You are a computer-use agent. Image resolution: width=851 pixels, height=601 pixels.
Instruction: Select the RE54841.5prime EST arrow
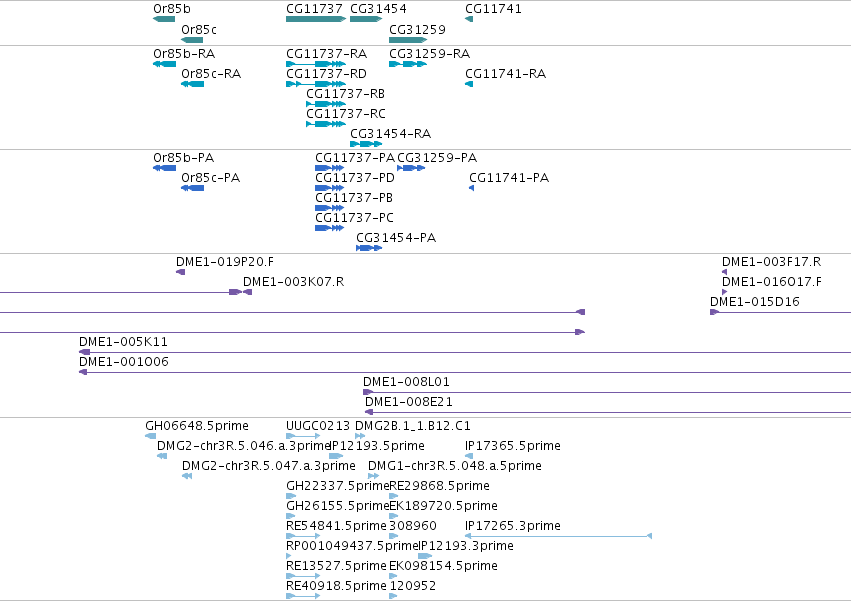(x=303, y=536)
